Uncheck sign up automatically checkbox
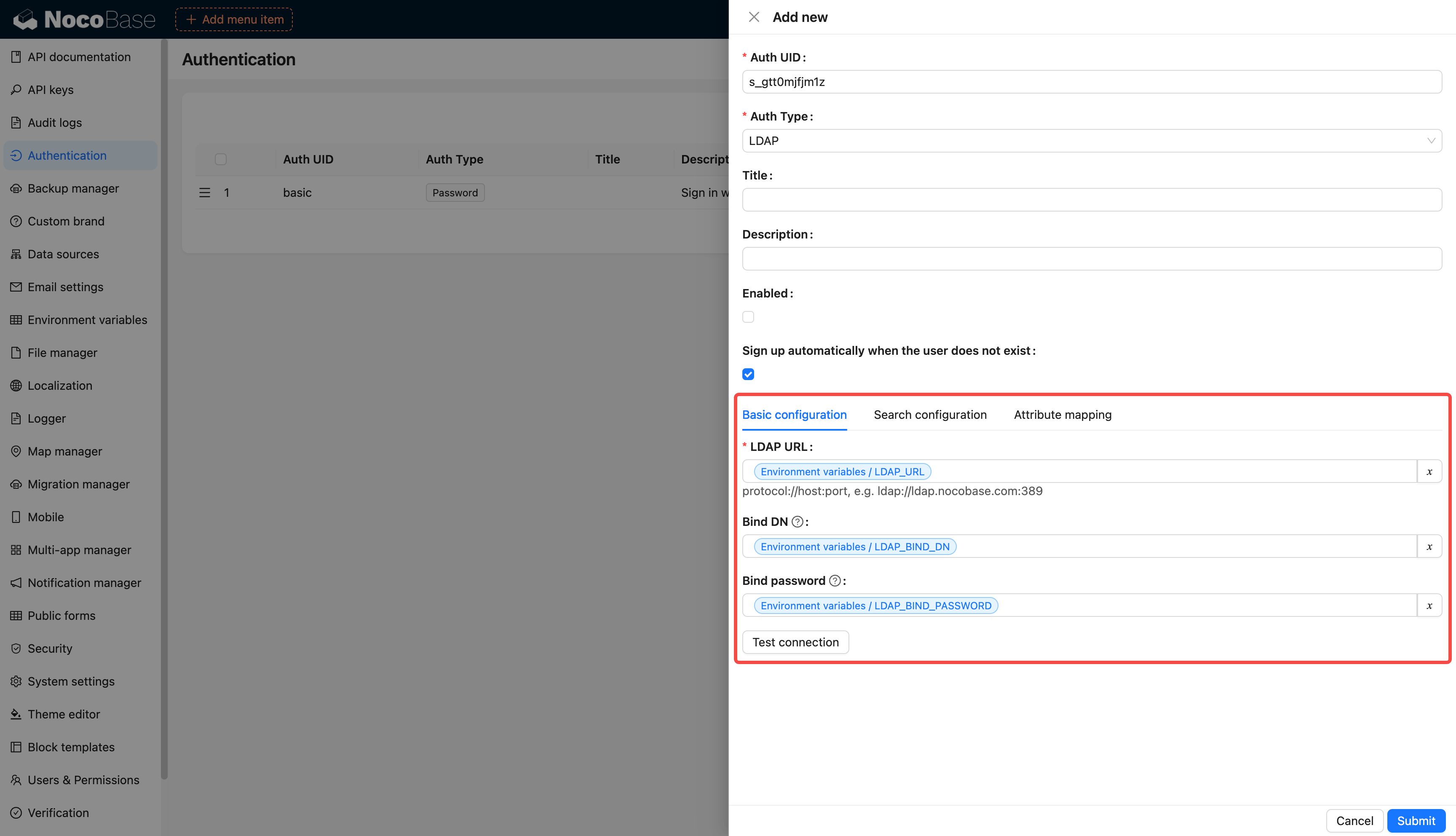 pos(748,374)
